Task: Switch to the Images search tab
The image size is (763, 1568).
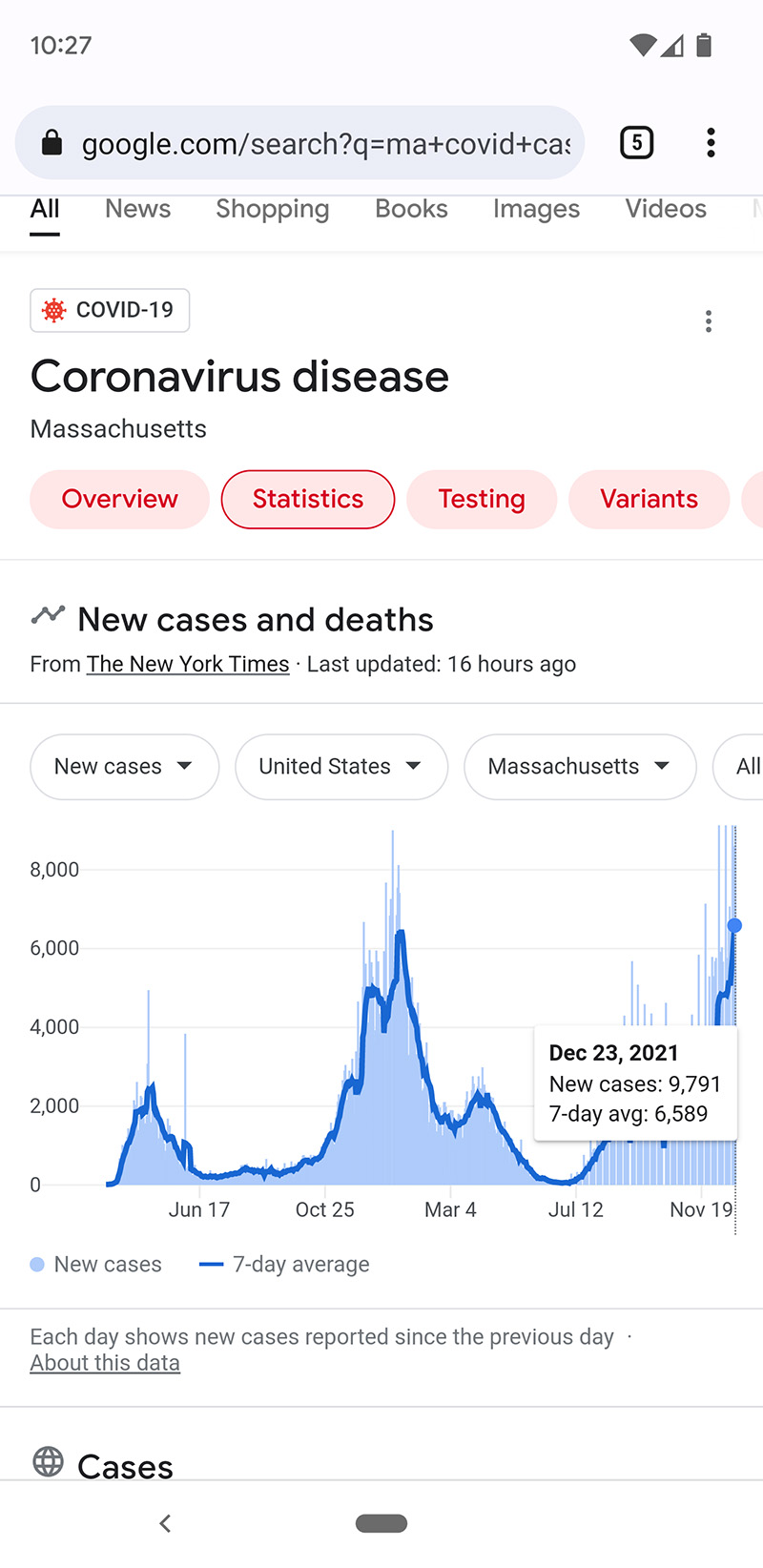Action: tap(536, 209)
